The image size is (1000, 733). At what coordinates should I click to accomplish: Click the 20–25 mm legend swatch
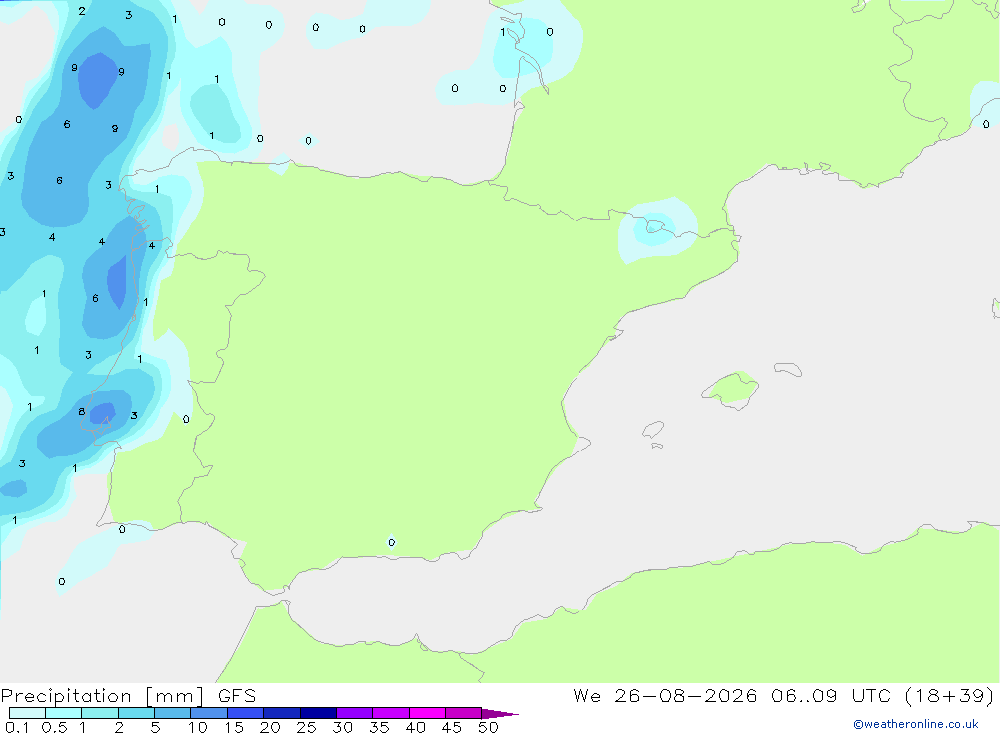tap(282, 713)
